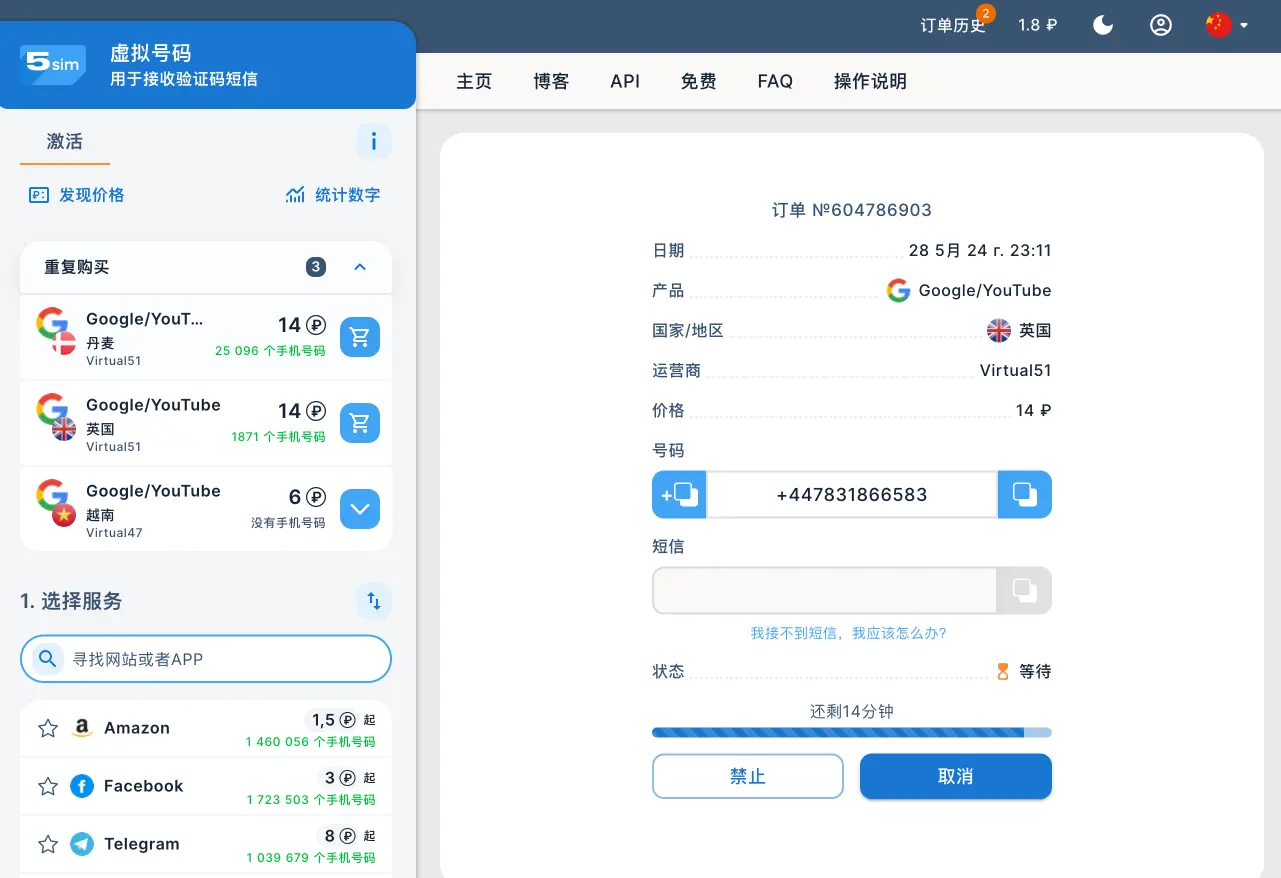This screenshot has width=1281, height=878.
Task: Click 还剩14分钟 remaining time text
Action: click(x=852, y=712)
